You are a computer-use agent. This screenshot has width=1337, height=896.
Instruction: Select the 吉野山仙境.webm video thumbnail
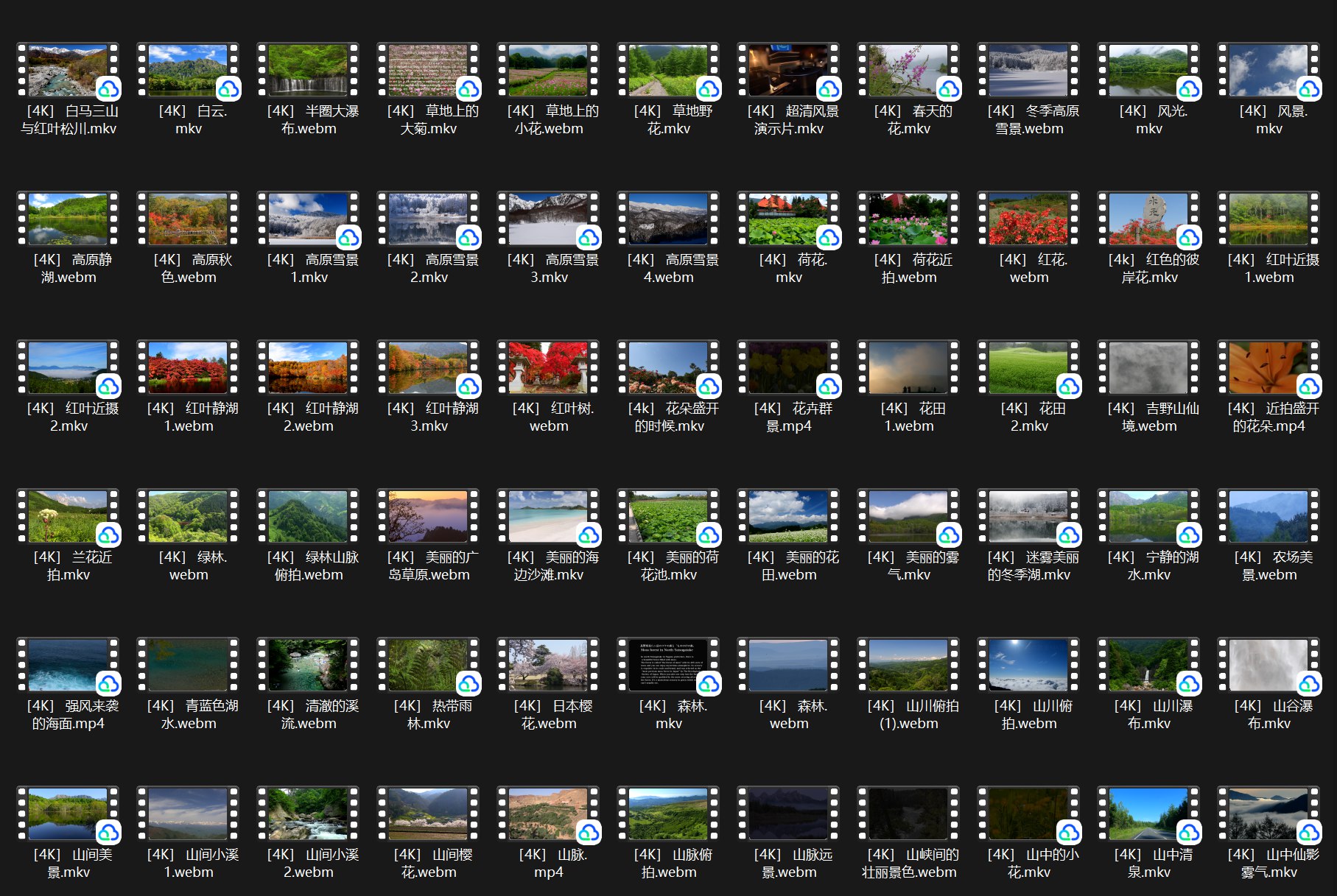coord(1148,368)
